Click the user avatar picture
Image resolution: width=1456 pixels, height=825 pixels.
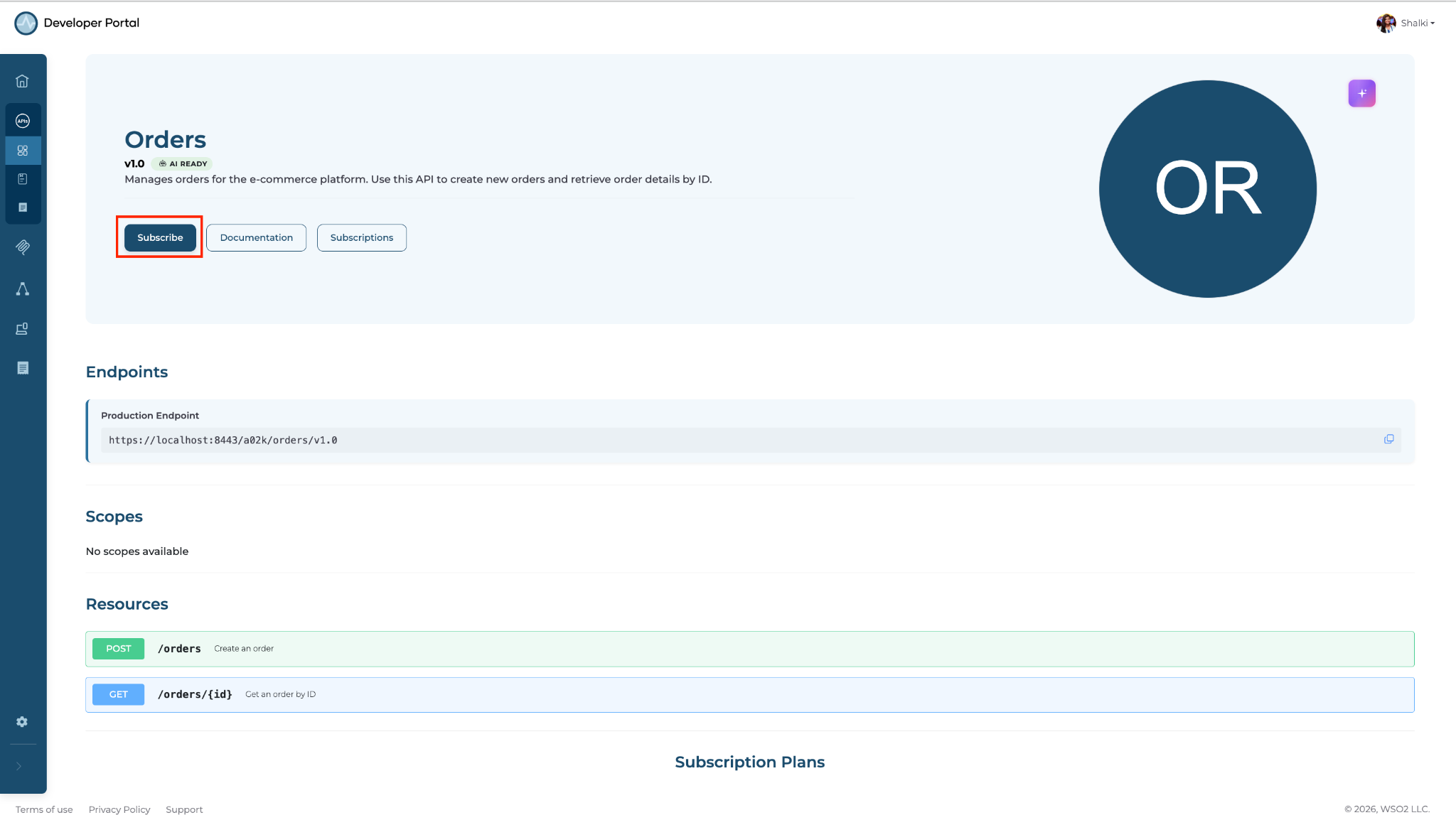[x=1386, y=23]
